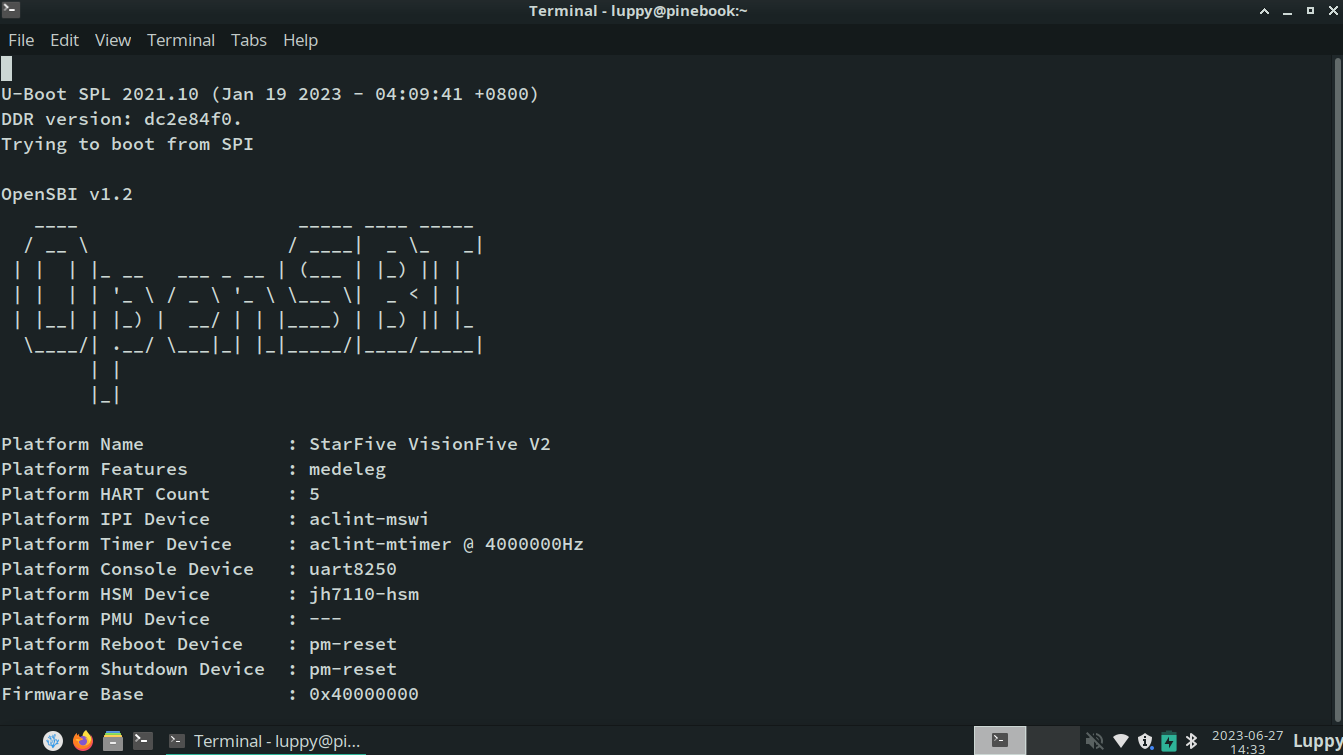Open the Wi-Fi network tray icon

pos(1121,741)
